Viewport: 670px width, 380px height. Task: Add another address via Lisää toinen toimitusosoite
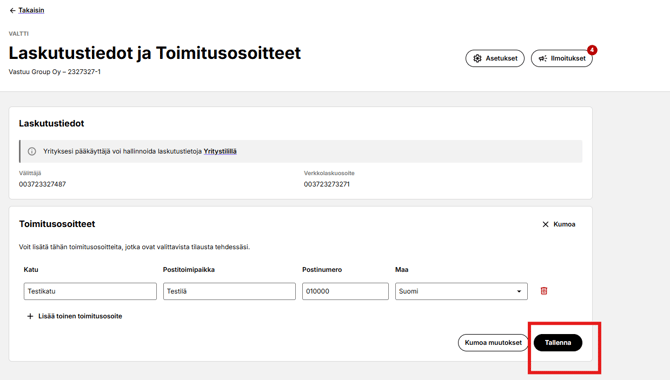point(74,316)
